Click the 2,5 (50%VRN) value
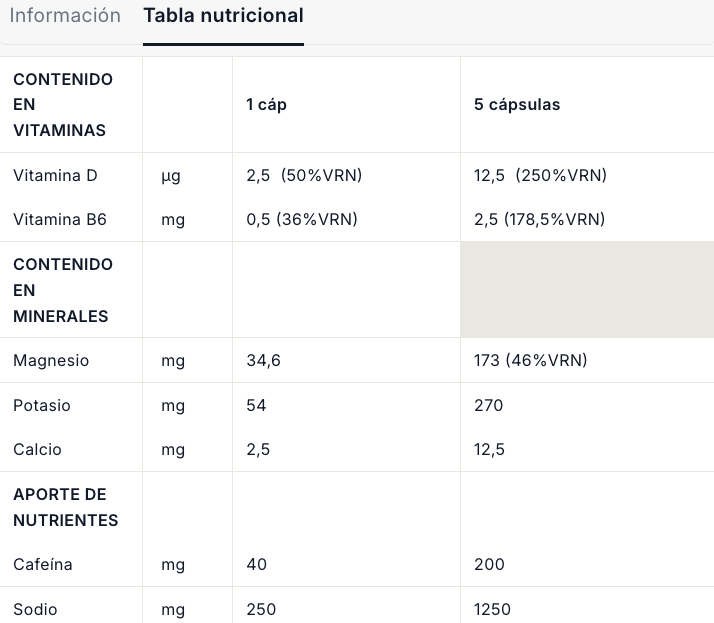Image resolution: width=714 pixels, height=623 pixels. [304, 176]
